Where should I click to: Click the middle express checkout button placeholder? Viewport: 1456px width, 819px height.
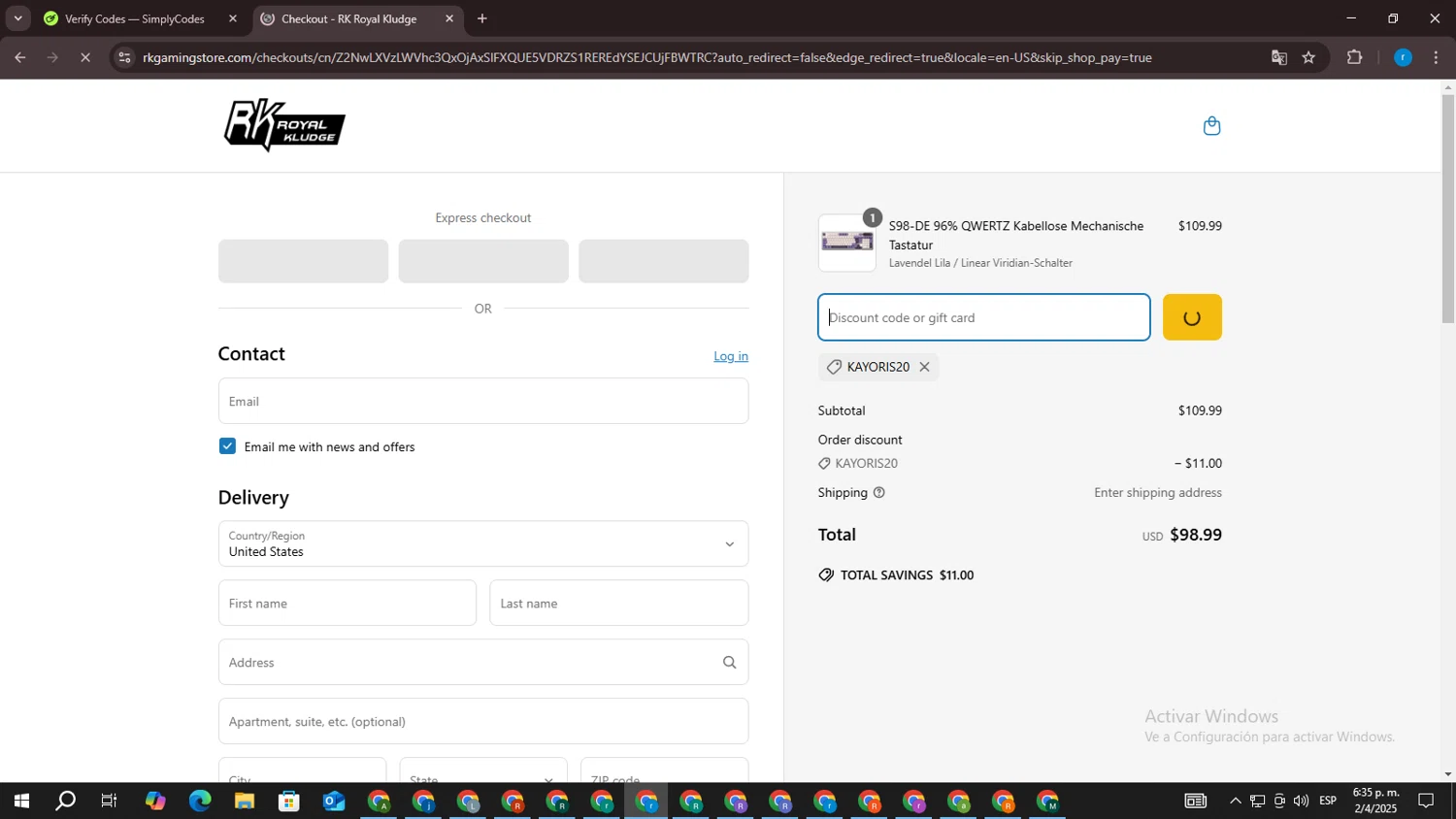click(483, 261)
